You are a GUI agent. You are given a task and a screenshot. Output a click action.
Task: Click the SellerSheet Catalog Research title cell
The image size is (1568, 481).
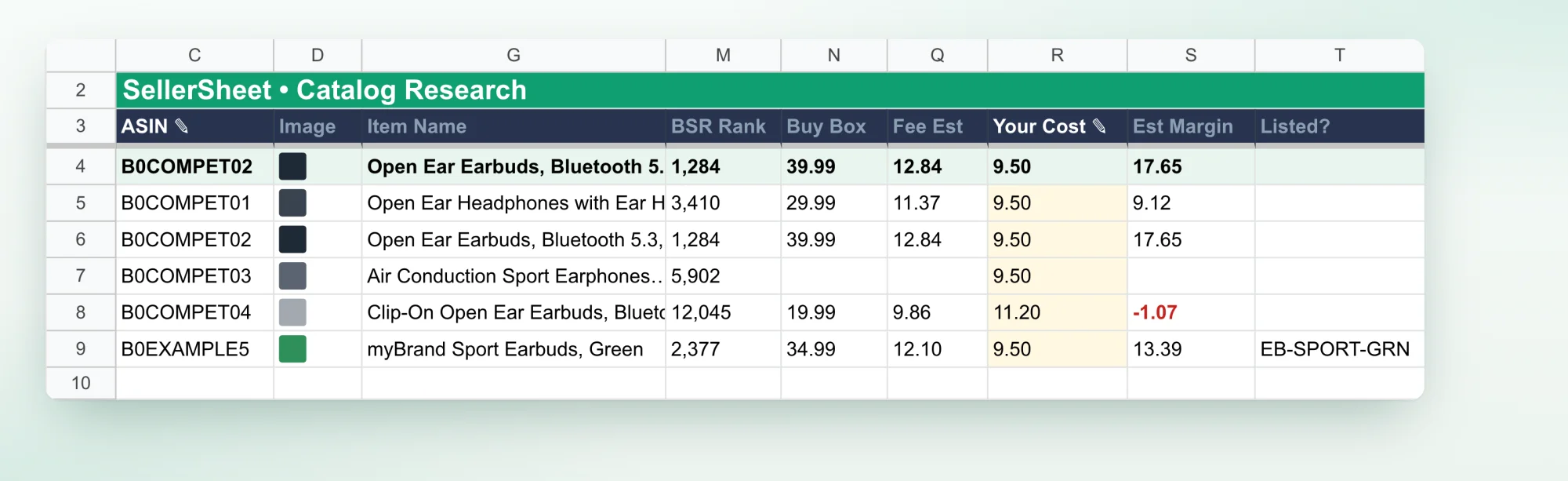click(x=770, y=90)
